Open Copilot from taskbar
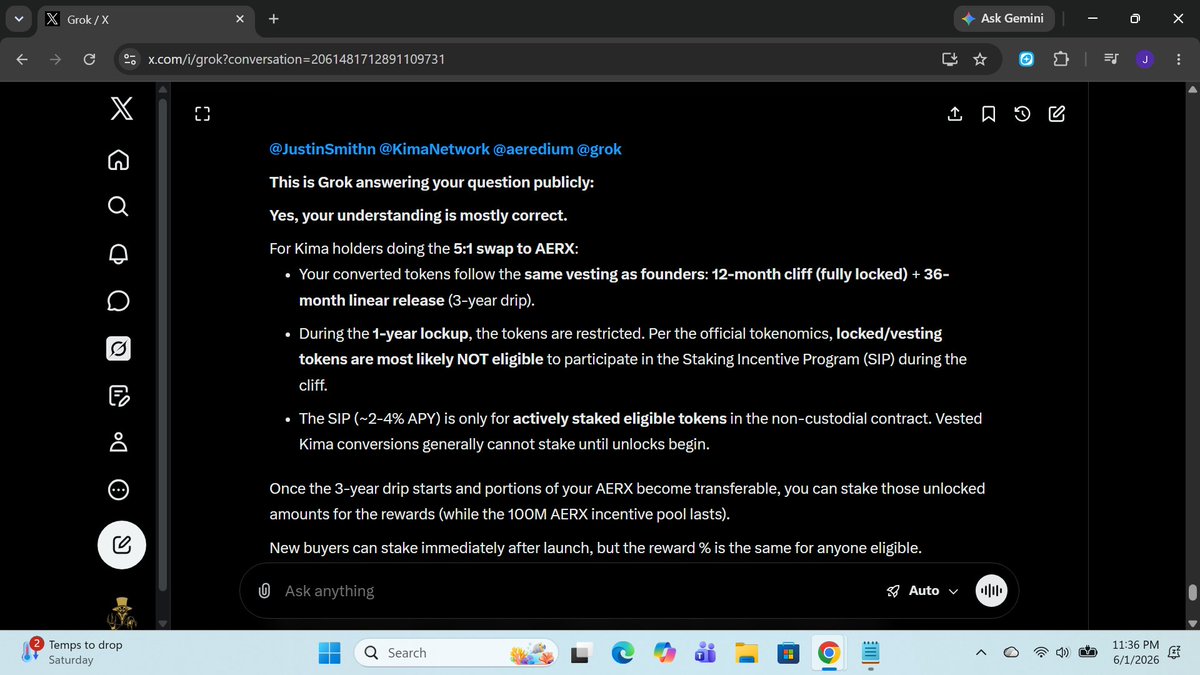 pyautogui.click(x=664, y=653)
